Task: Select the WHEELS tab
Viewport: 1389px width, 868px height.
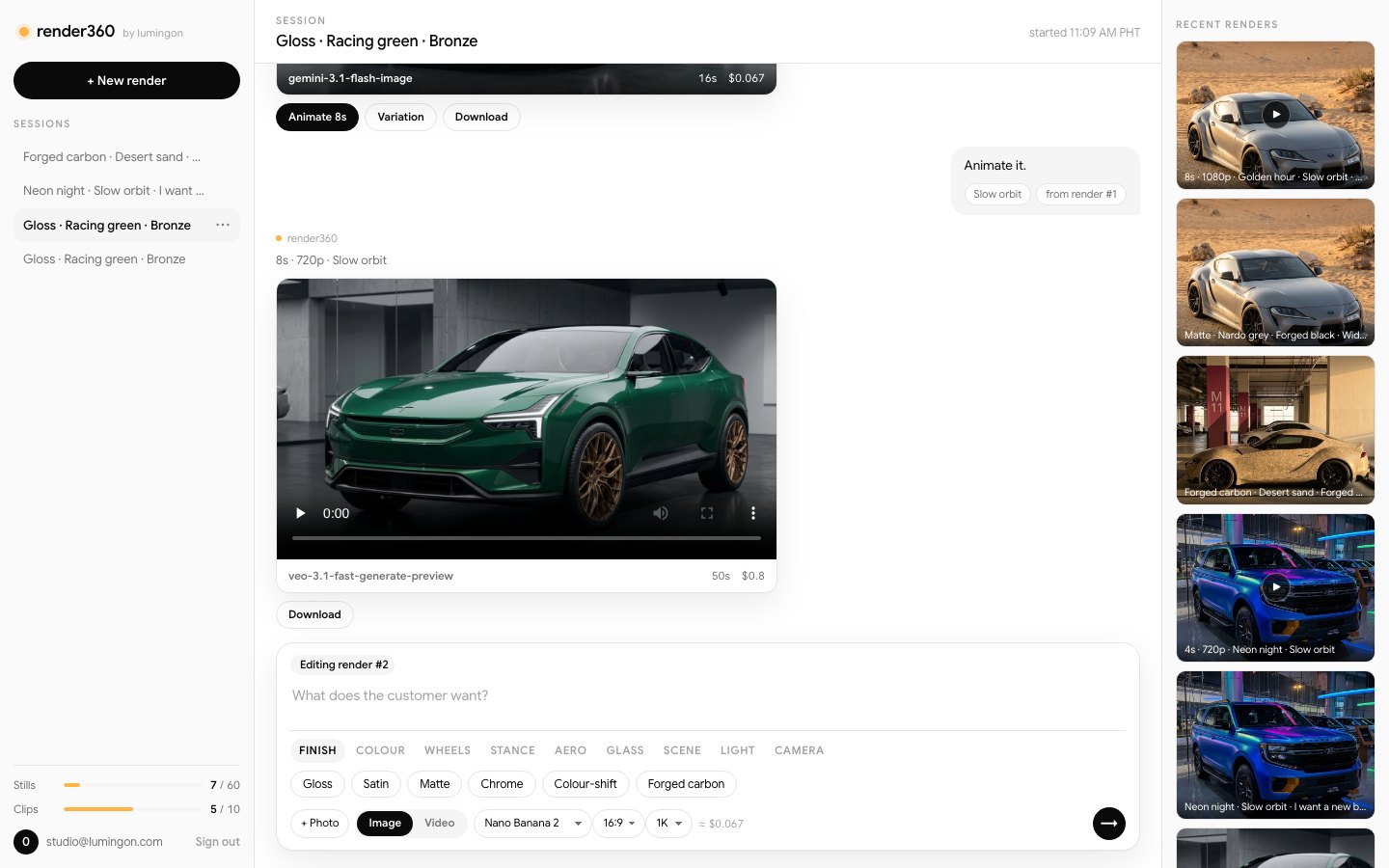Action: coord(448,750)
